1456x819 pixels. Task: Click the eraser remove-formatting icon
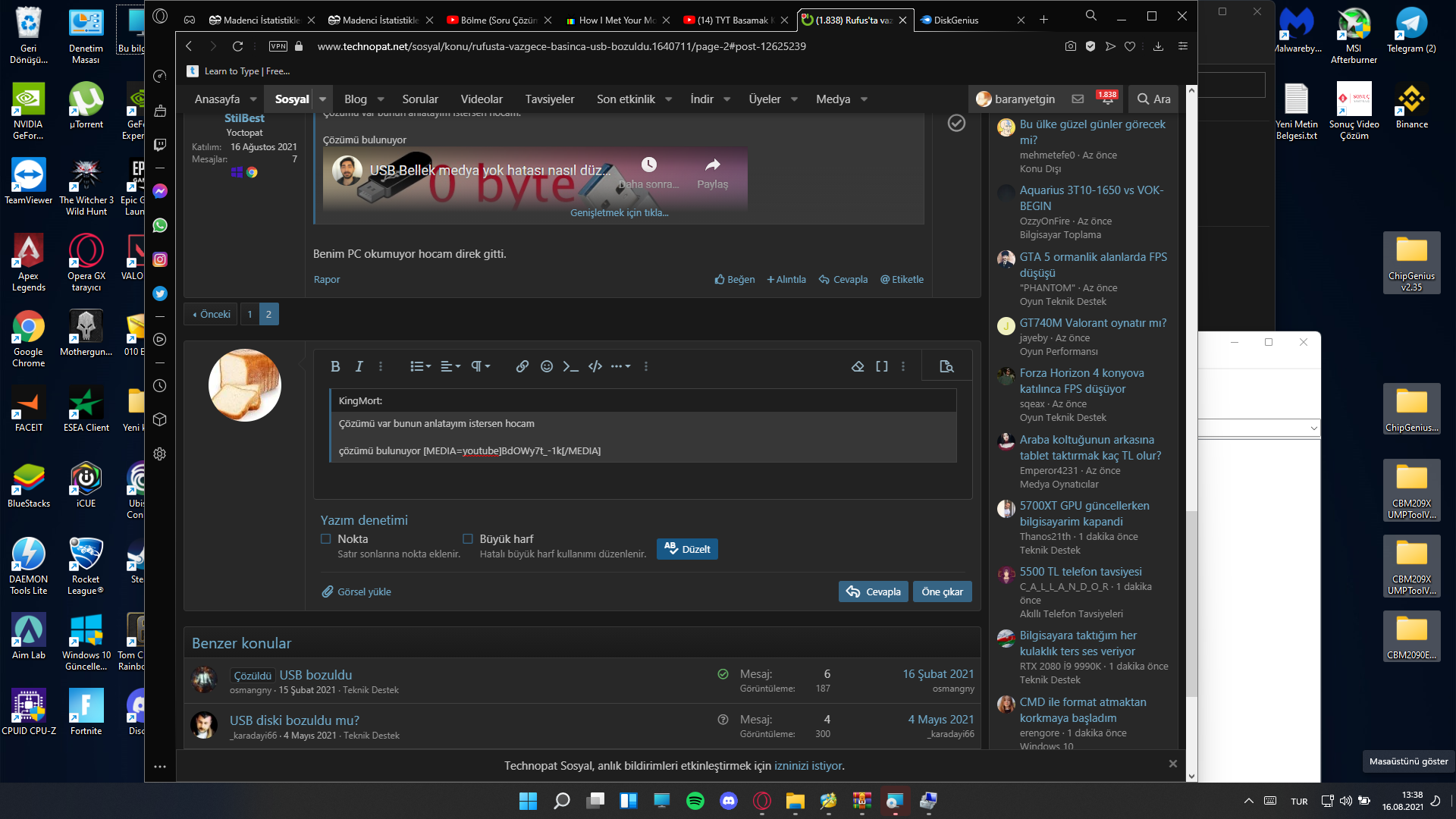pyautogui.click(x=858, y=366)
